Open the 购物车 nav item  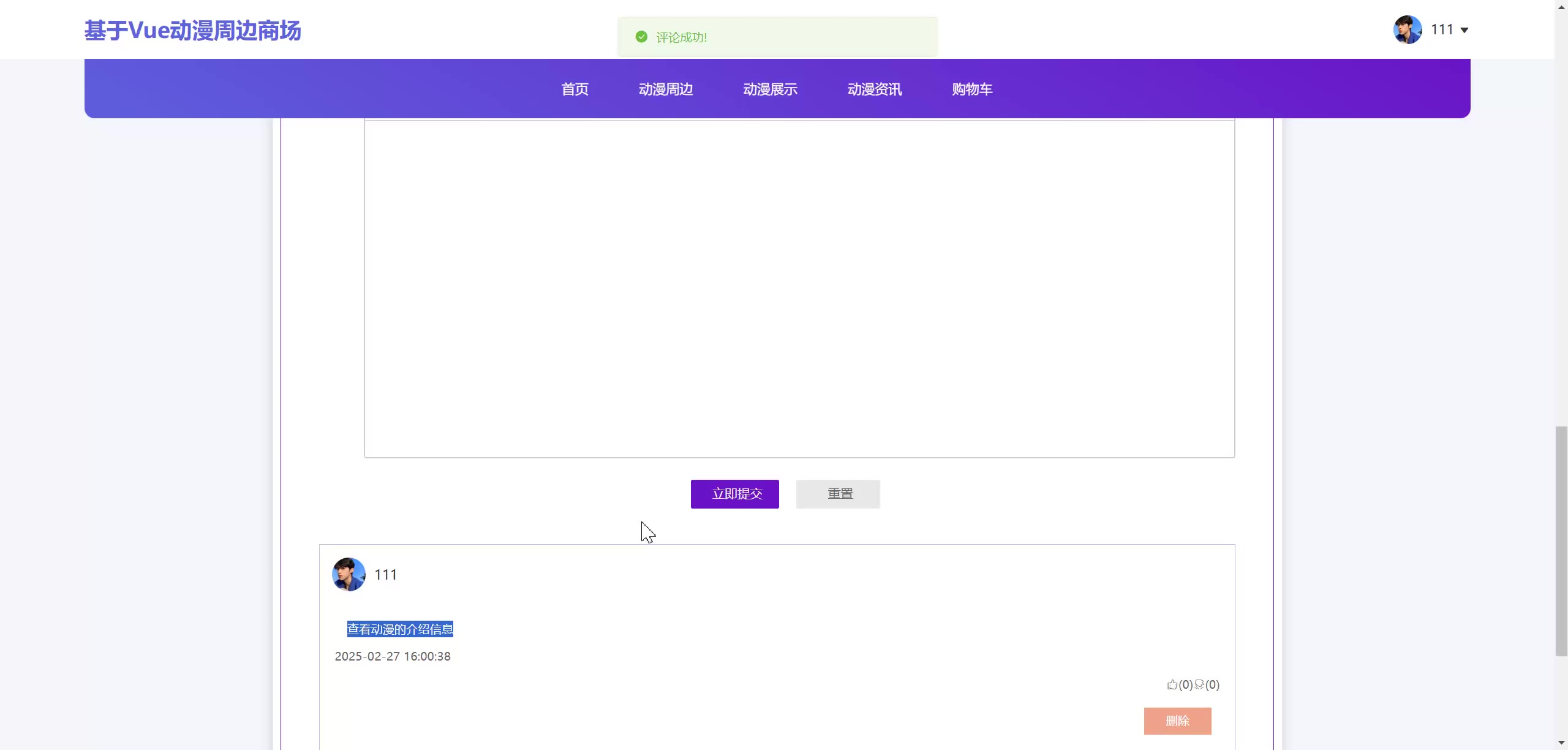click(971, 89)
